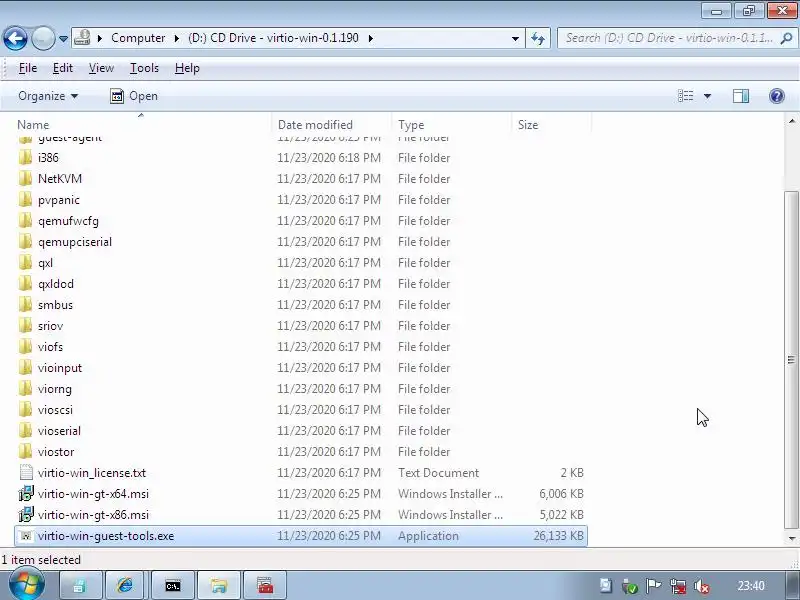Open the File menu
Screen dimensions: 800x600
tap(28, 68)
